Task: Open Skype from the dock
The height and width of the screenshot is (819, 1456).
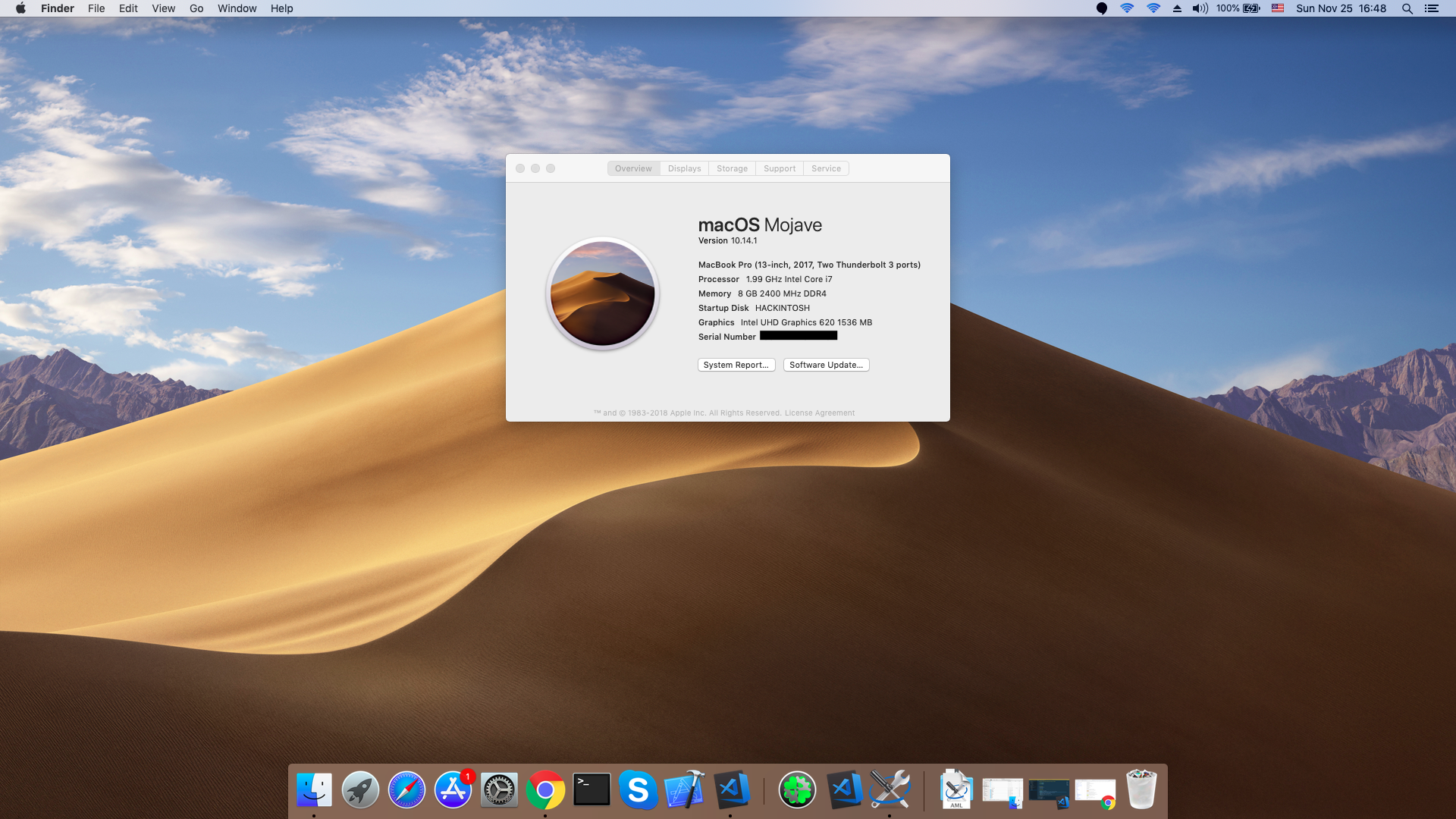Action: [x=638, y=790]
